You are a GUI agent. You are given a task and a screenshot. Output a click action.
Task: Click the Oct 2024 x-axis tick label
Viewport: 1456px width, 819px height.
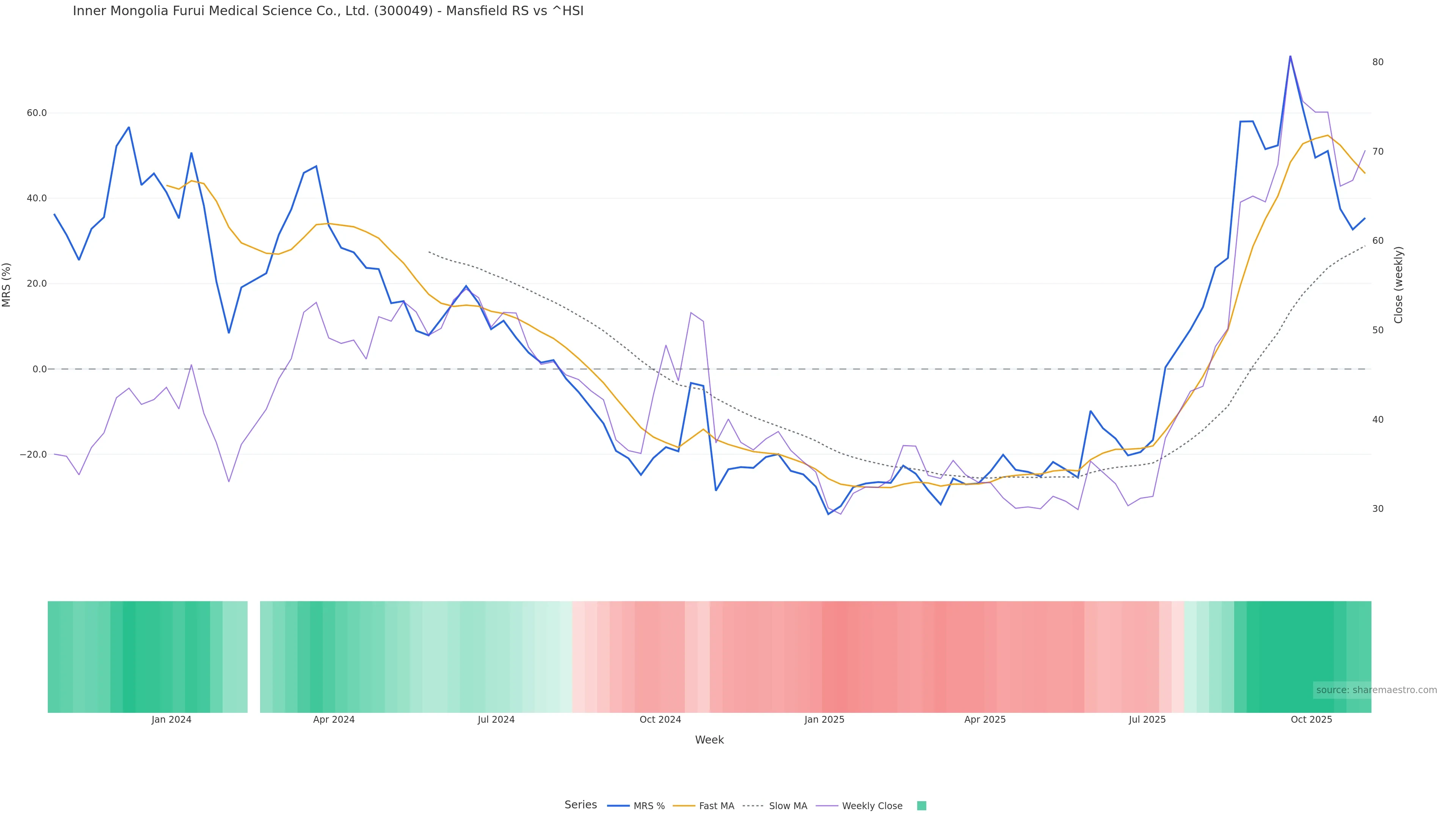[660, 720]
